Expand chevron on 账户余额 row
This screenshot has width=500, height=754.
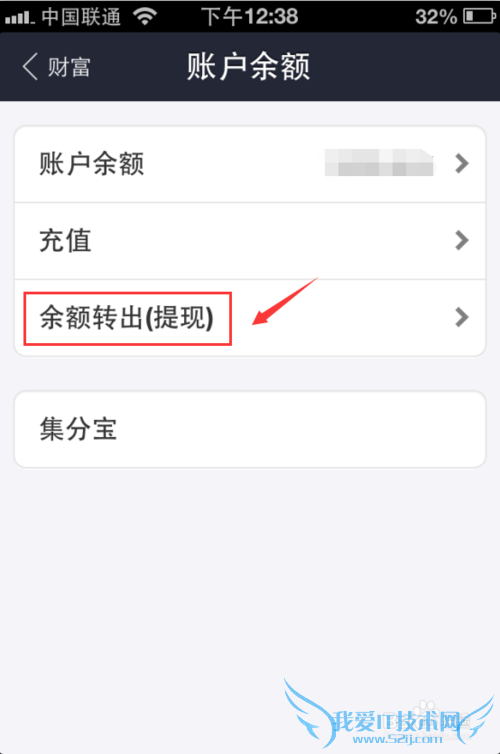click(462, 164)
